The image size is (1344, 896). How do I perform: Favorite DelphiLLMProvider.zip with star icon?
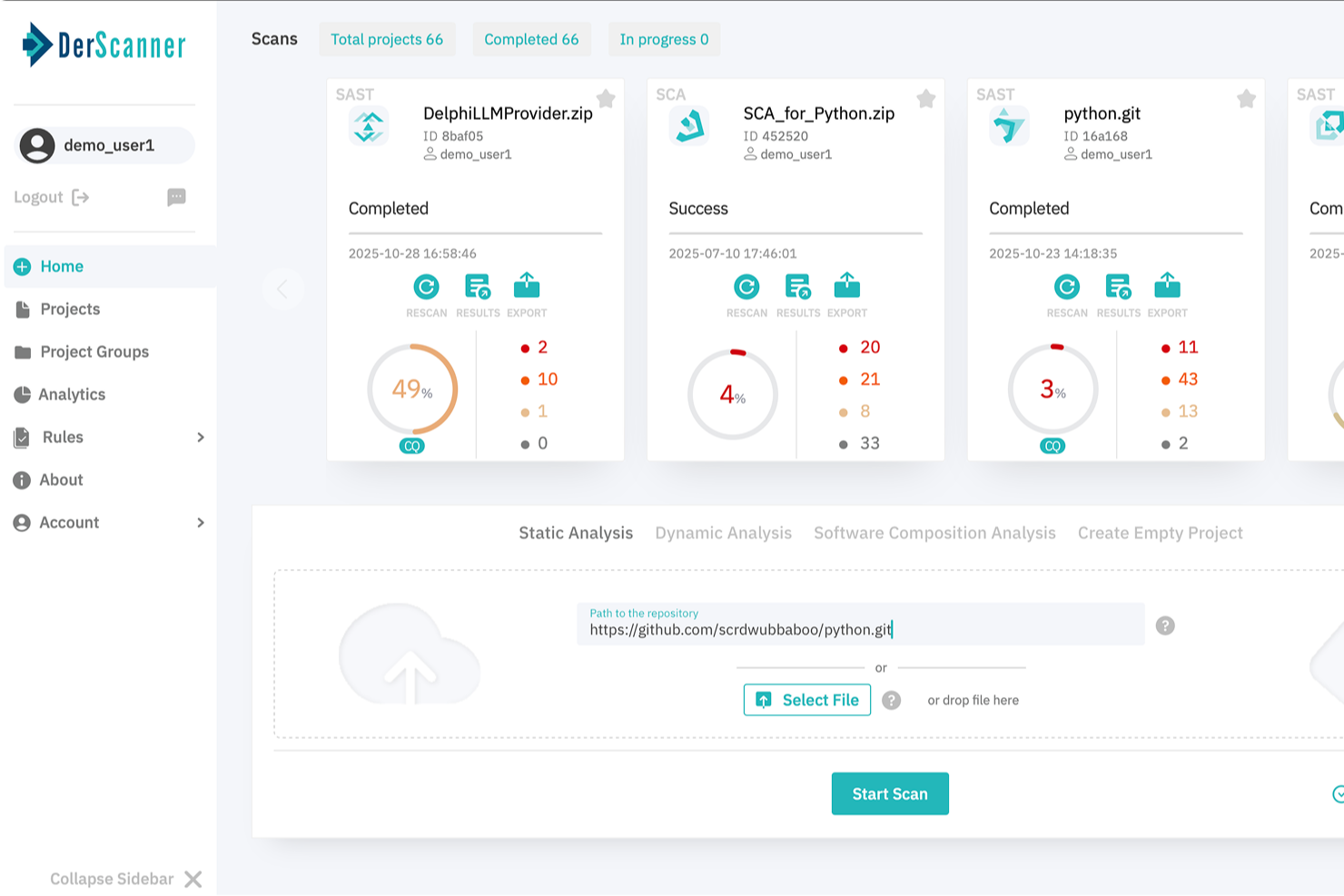coord(606,99)
